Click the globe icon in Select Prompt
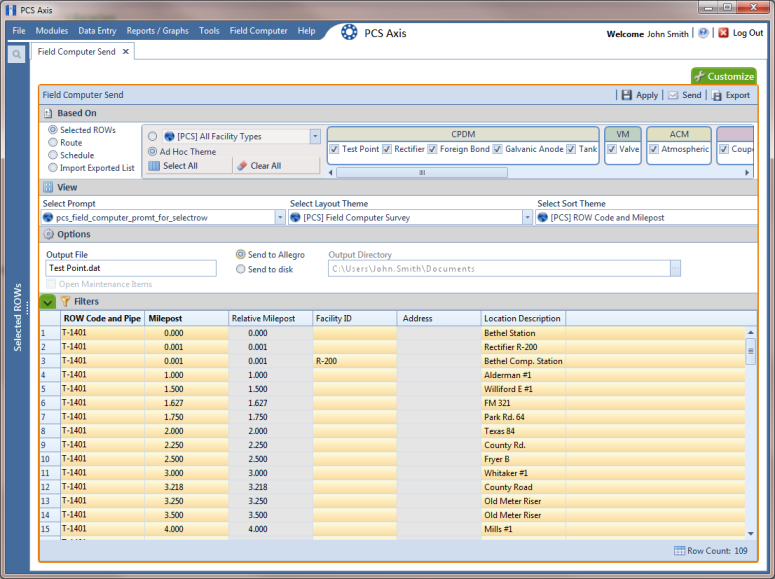Image resolution: width=775 pixels, height=579 pixels. click(x=48, y=218)
